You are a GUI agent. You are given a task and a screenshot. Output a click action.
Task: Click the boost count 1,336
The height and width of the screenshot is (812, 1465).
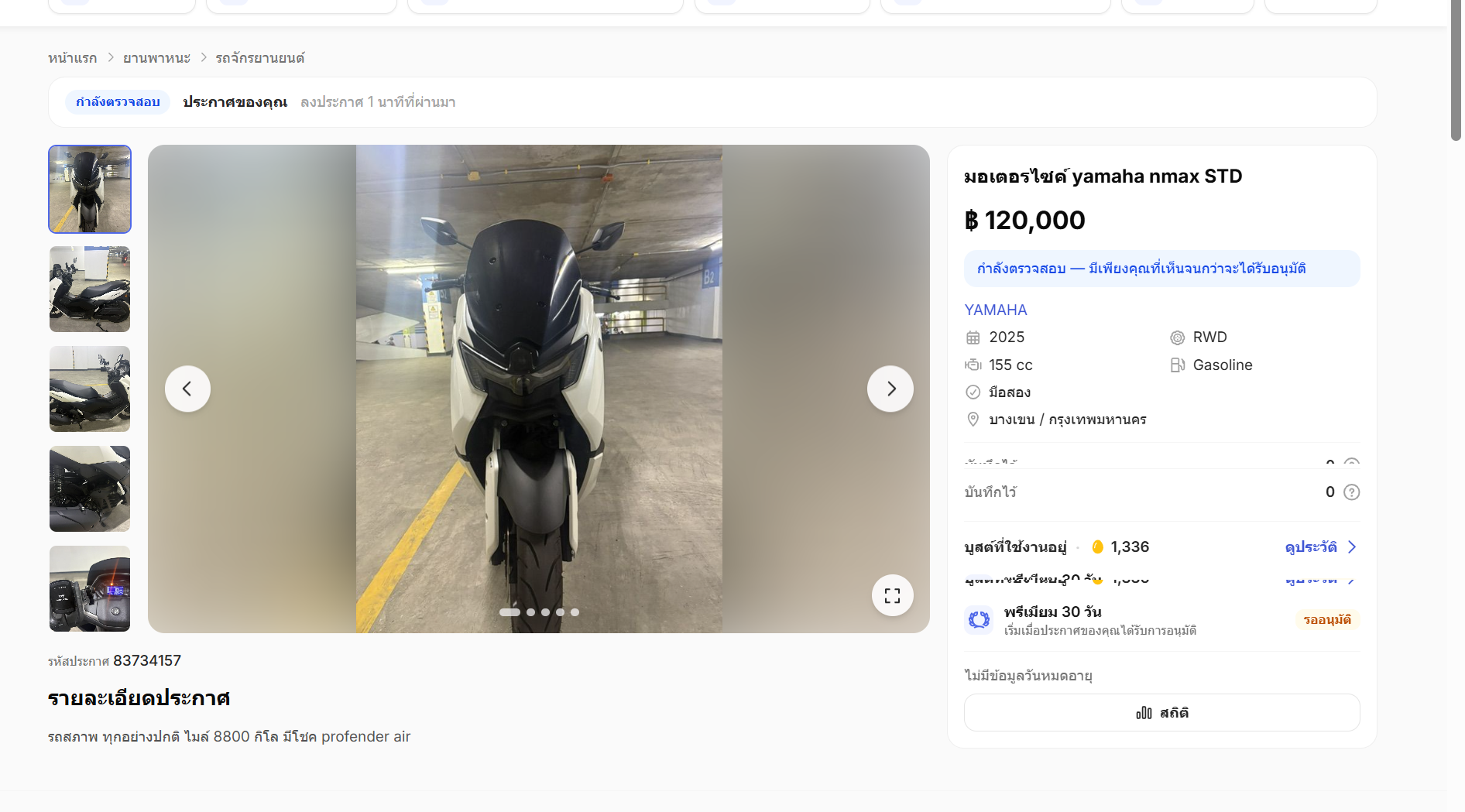pos(1130,547)
